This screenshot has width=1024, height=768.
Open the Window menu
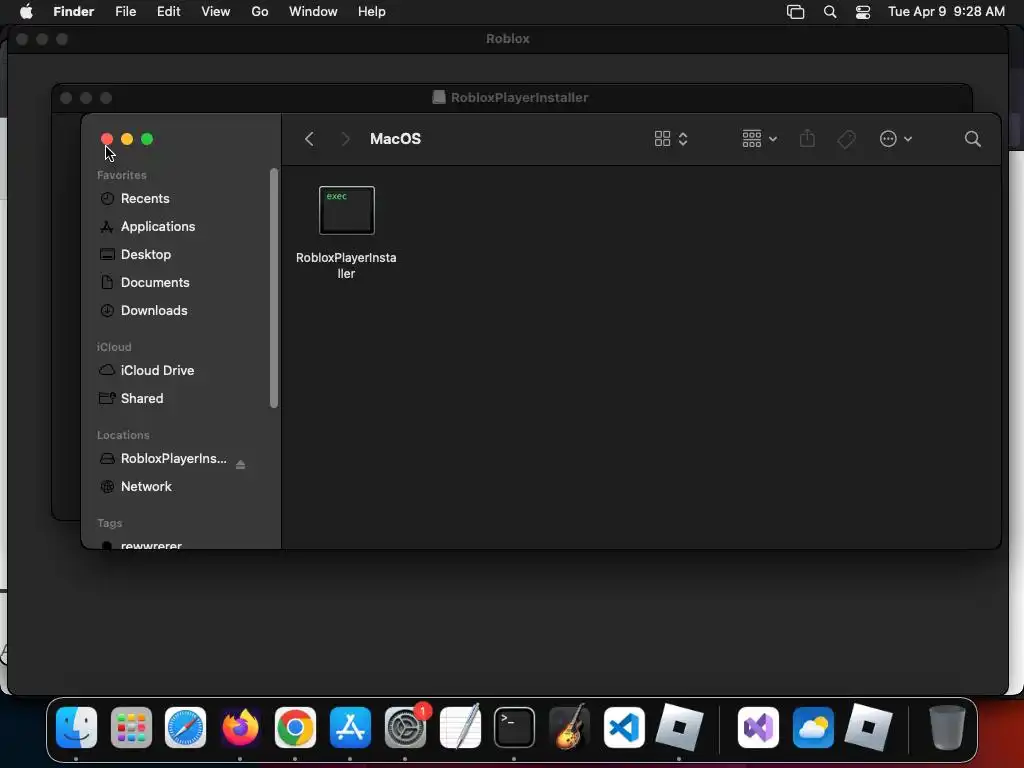tap(313, 11)
